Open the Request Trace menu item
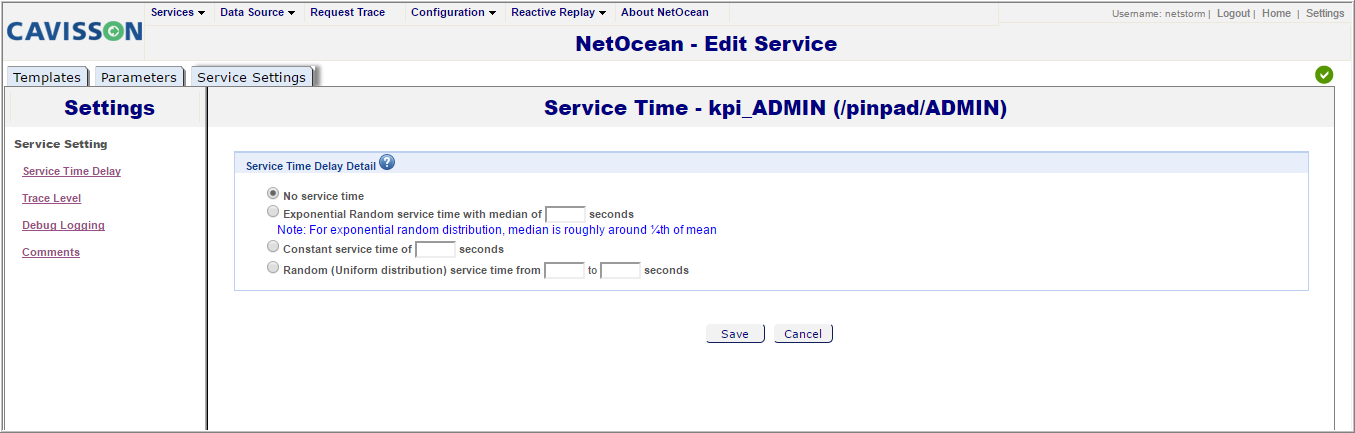Viewport: 1355px width, 433px height. point(347,13)
